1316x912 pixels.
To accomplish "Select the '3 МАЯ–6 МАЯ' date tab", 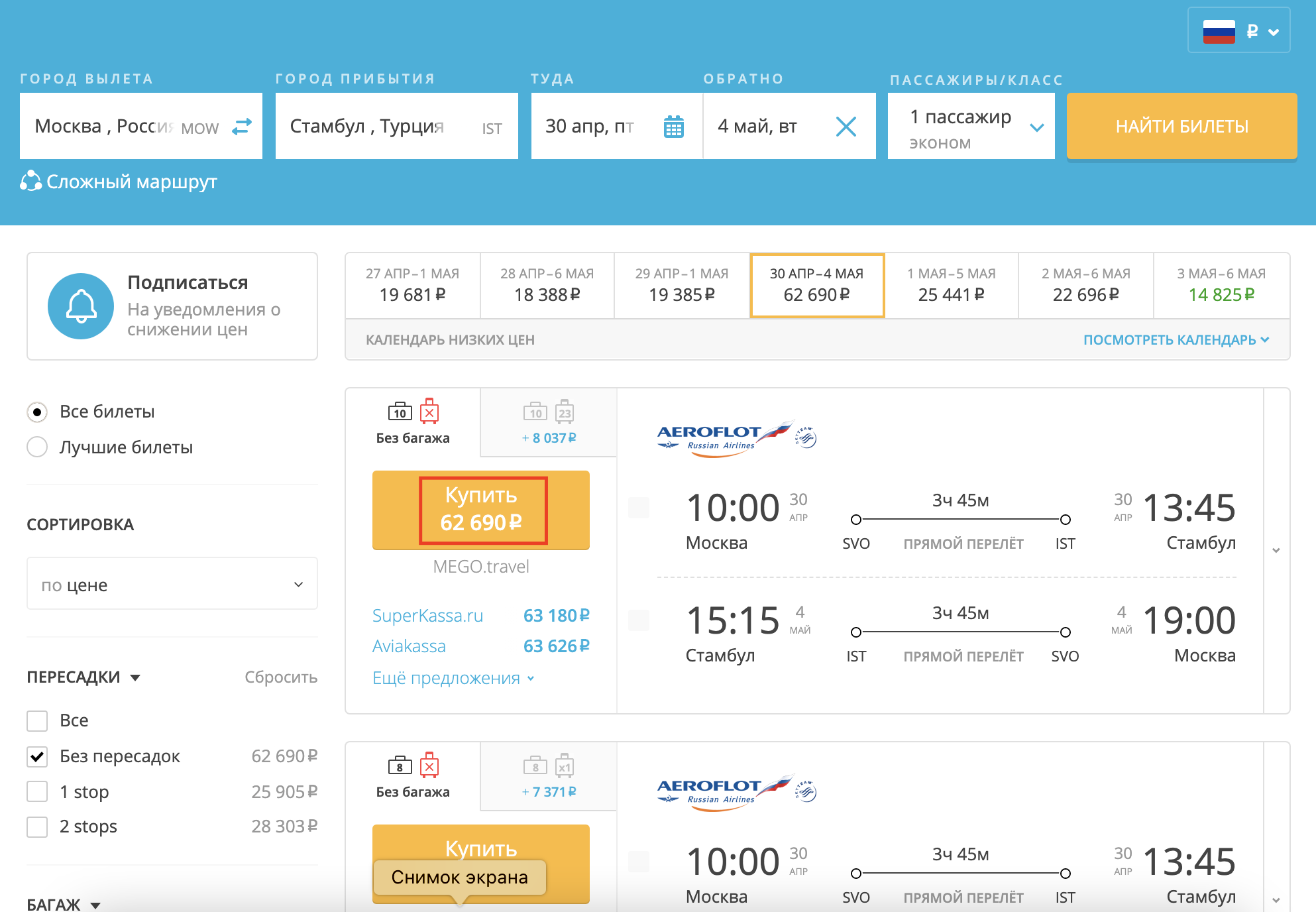I will (x=1221, y=286).
